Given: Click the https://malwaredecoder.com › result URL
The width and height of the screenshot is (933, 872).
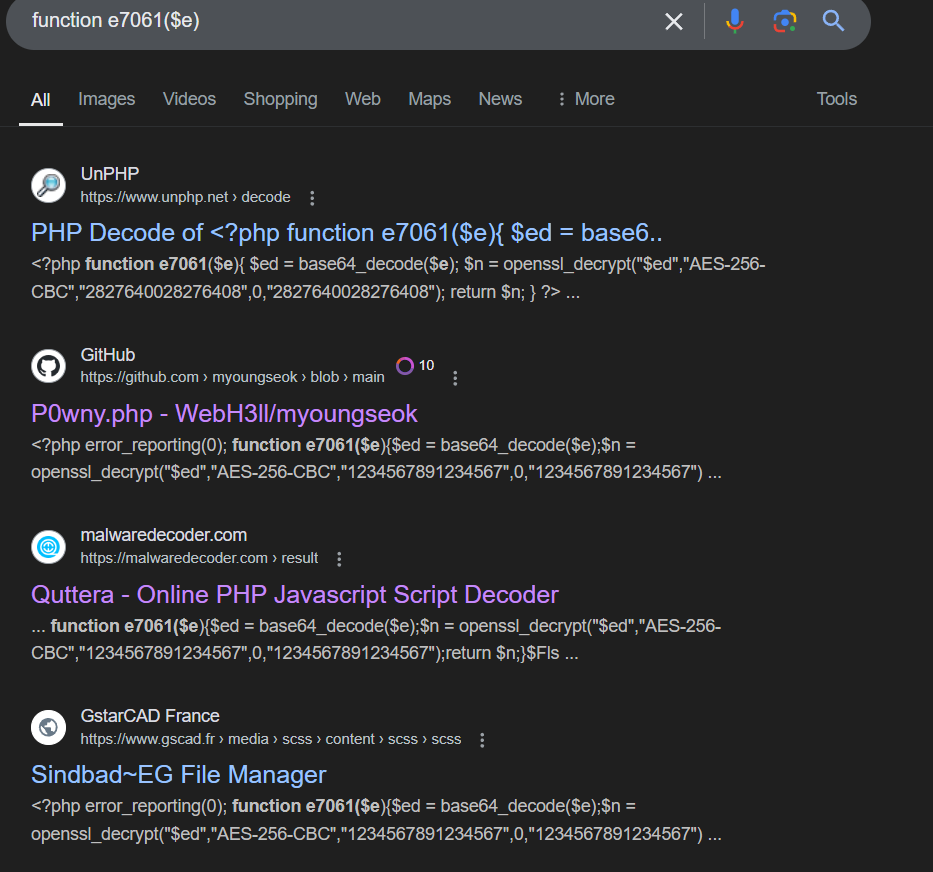Looking at the screenshot, I should click(199, 558).
